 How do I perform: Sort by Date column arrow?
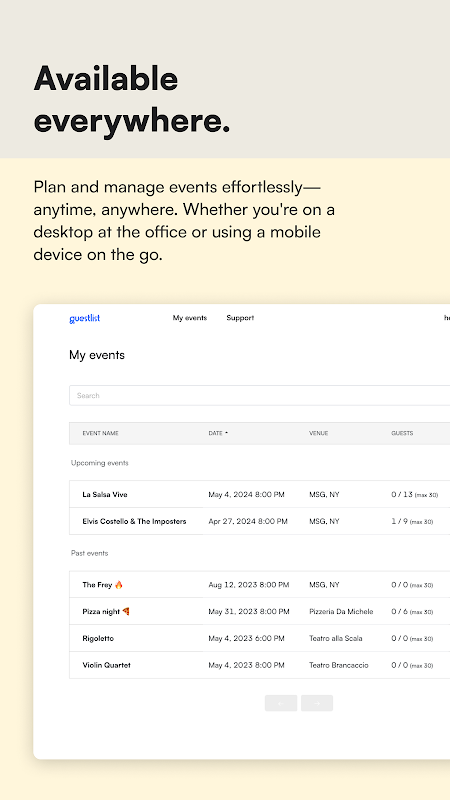point(227,433)
